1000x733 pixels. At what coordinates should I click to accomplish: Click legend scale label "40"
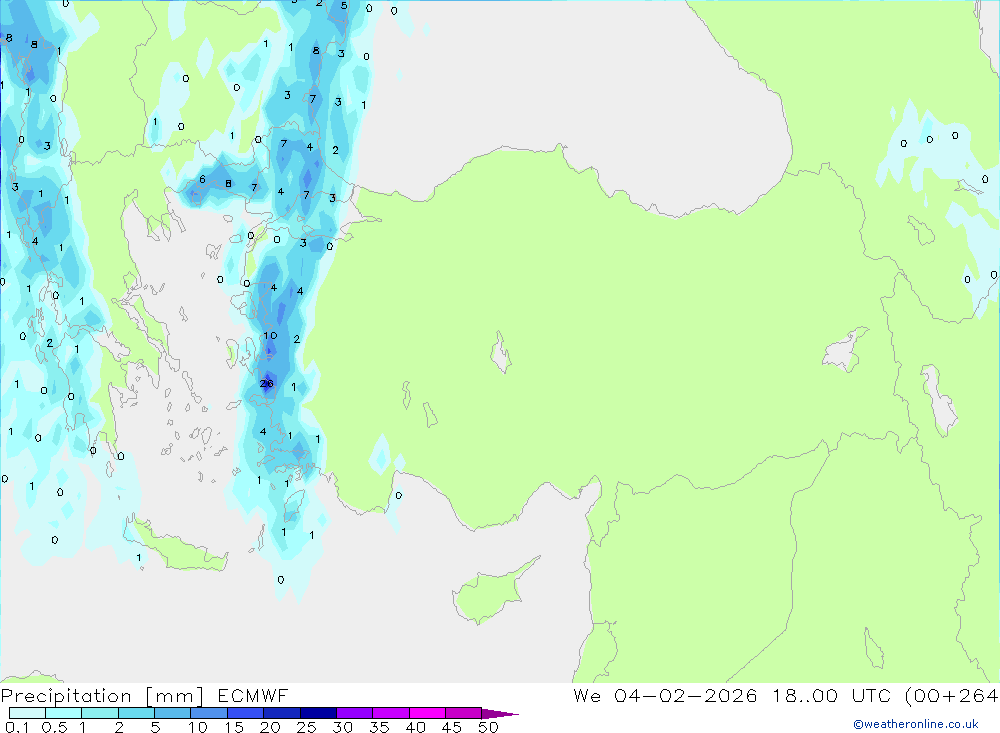click(x=416, y=727)
